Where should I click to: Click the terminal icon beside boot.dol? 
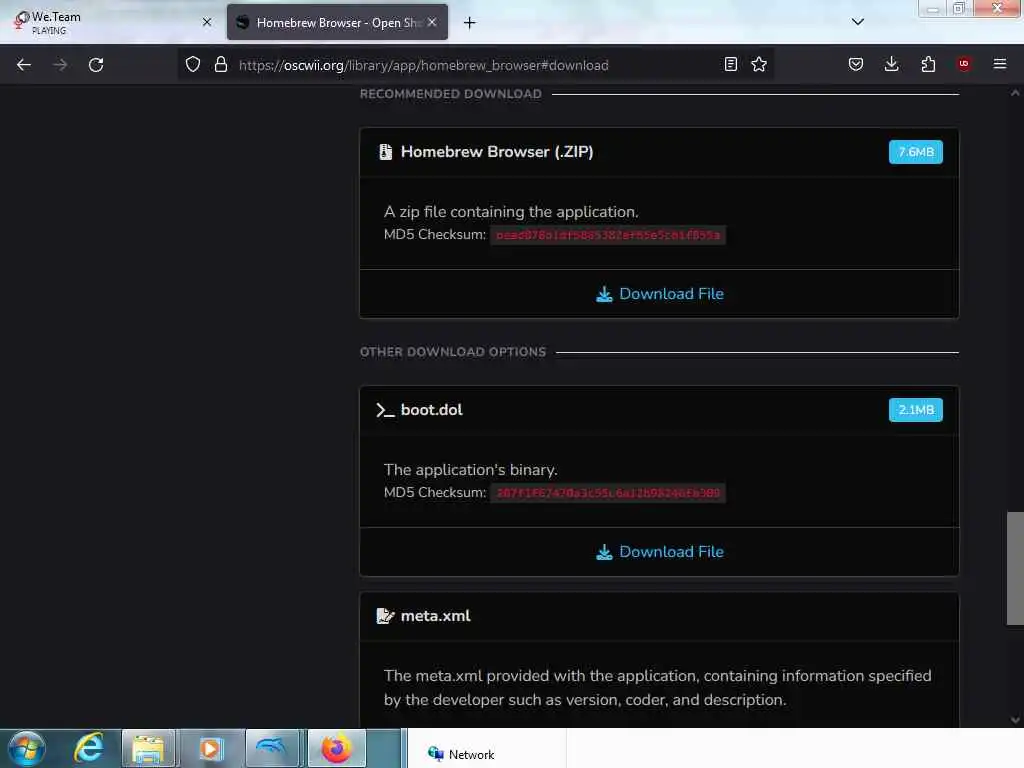(385, 410)
